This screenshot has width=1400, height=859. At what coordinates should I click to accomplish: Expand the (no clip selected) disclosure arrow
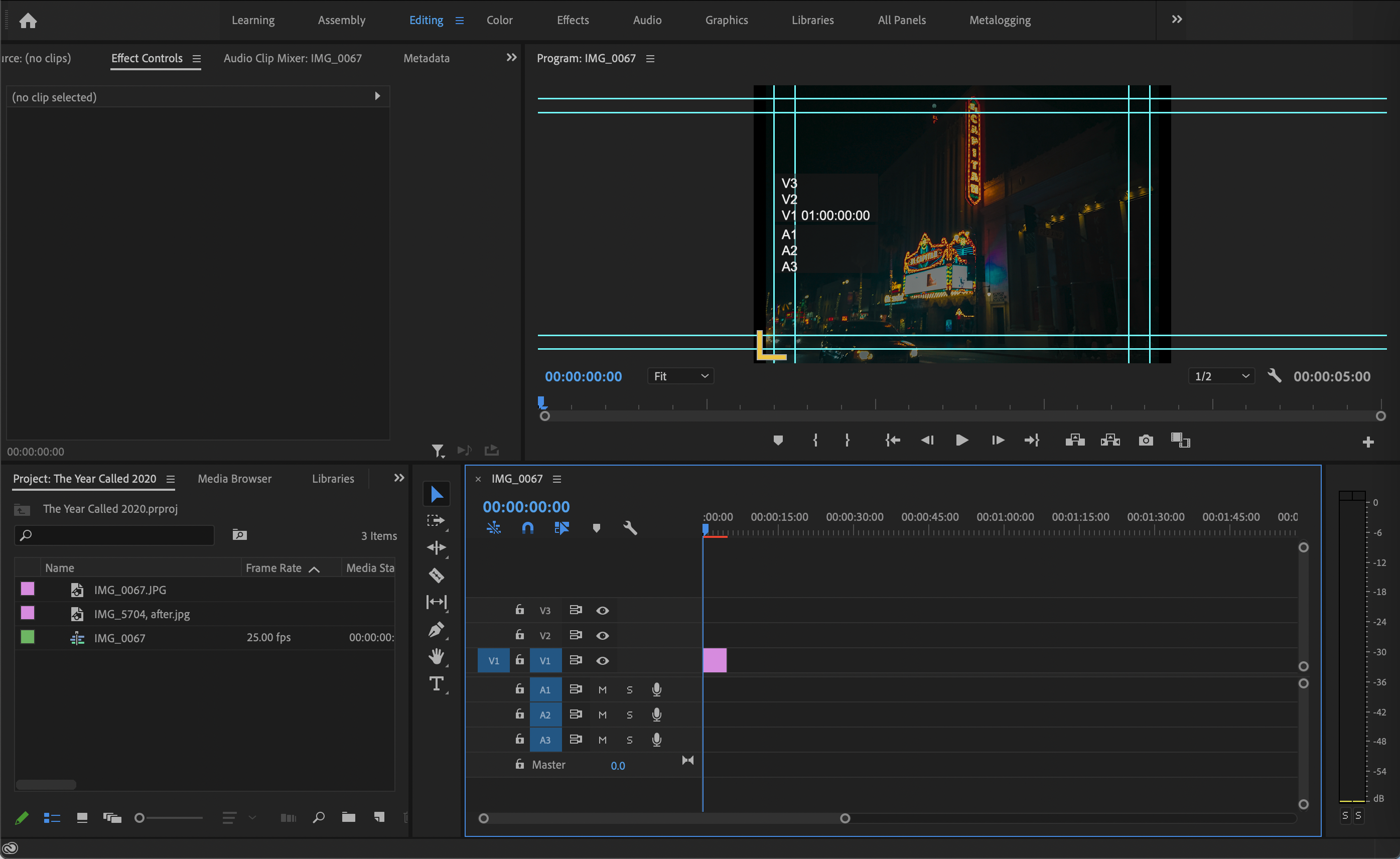point(377,96)
